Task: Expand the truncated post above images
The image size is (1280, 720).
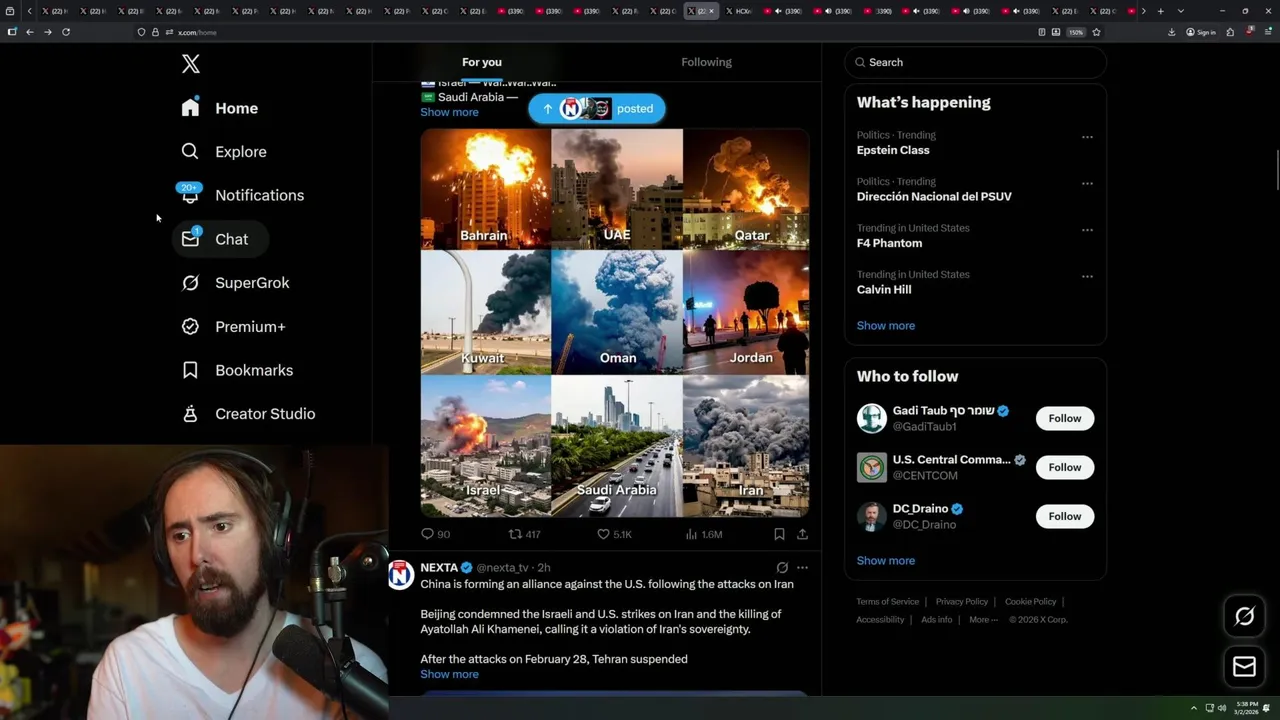Action: pyautogui.click(x=449, y=112)
